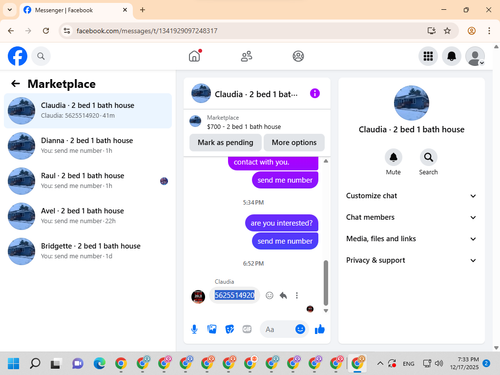Image resolution: width=500 pixels, height=375 pixels.
Task: Record a voice clip with the microphone icon
Action: pyautogui.click(x=194, y=329)
